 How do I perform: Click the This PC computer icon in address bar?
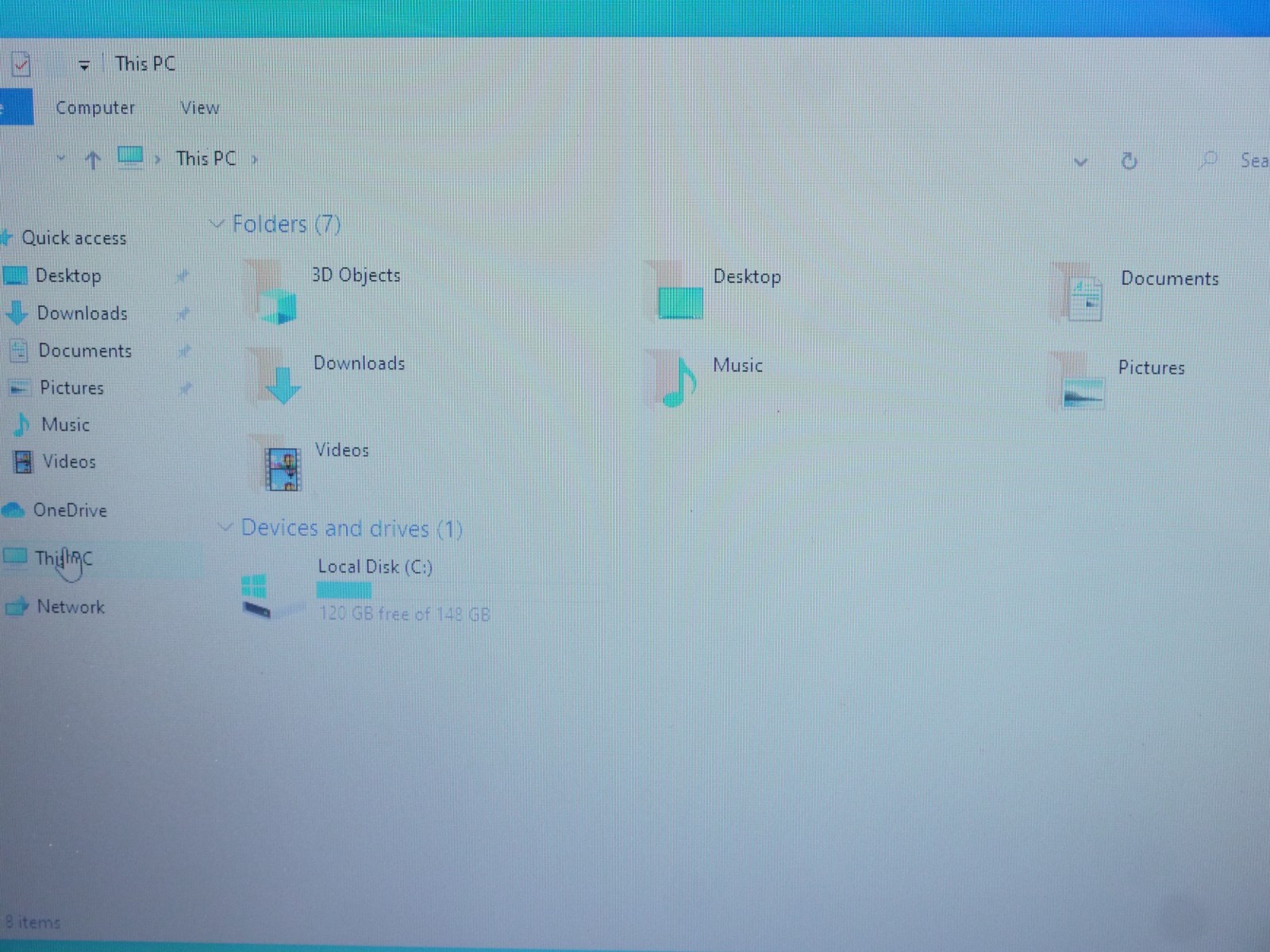tap(130, 157)
